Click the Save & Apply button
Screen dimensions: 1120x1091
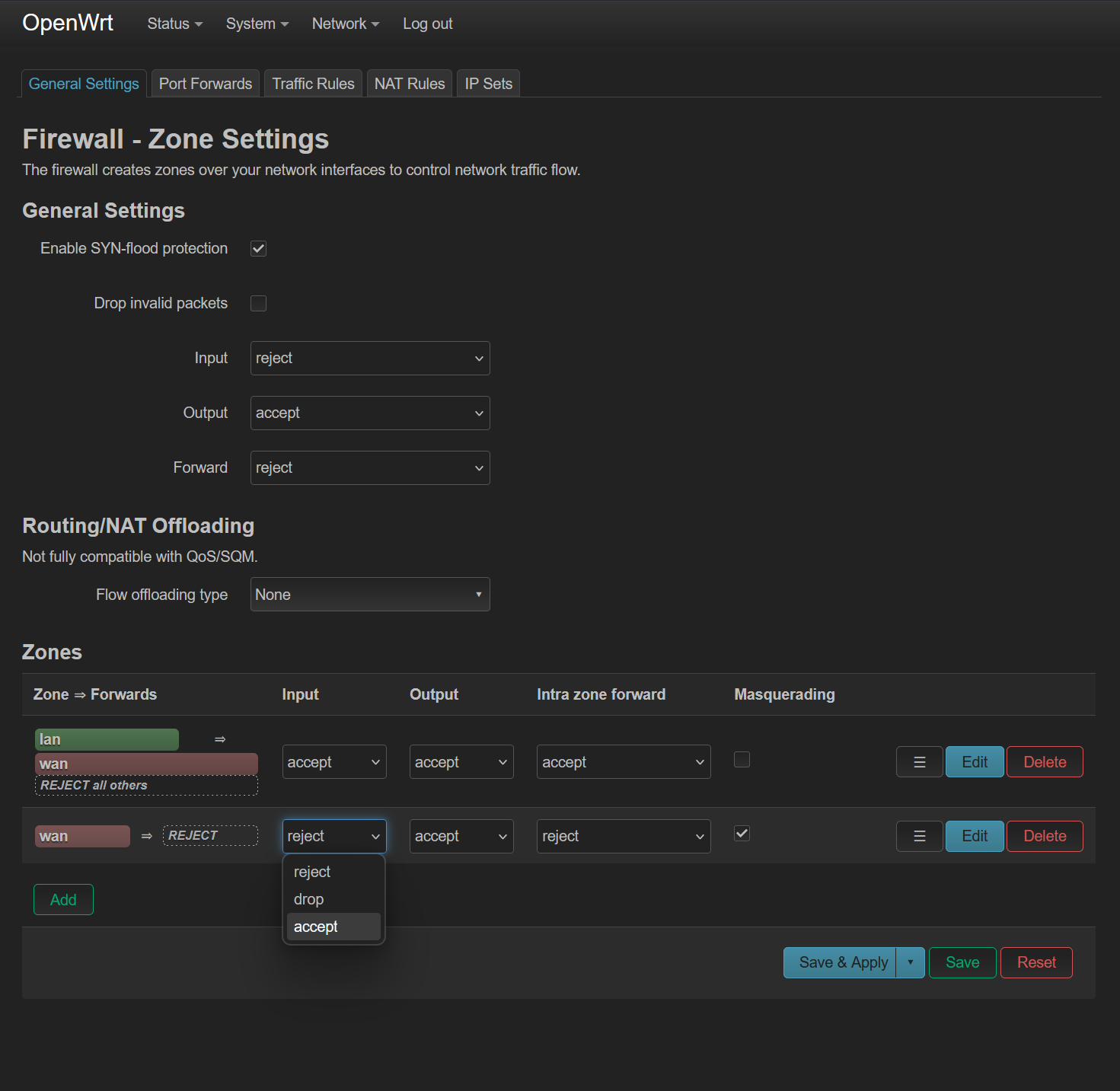tap(841, 962)
